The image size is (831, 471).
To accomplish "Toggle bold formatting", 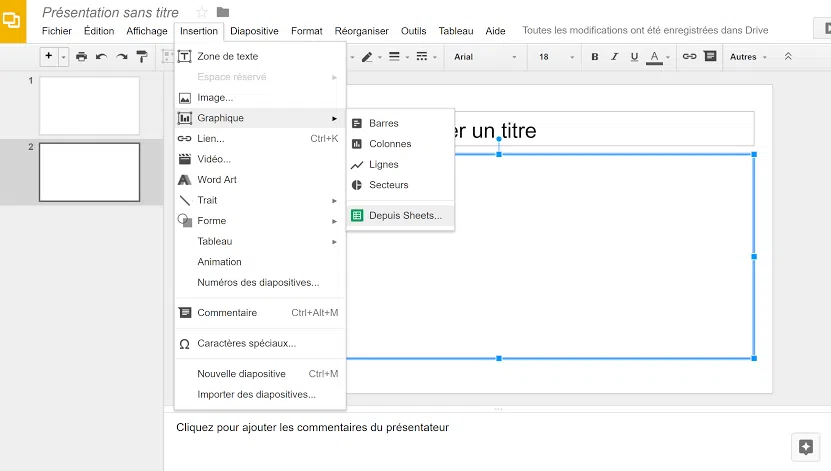I will pos(595,57).
